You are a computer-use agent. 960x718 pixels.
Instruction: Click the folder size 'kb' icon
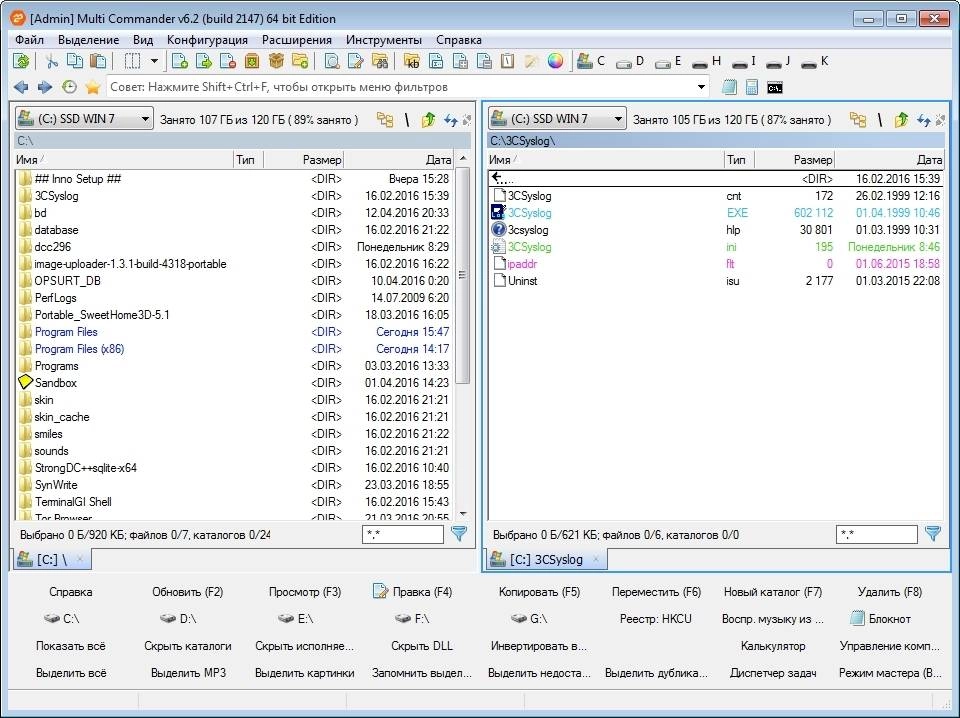coord(412,61)
